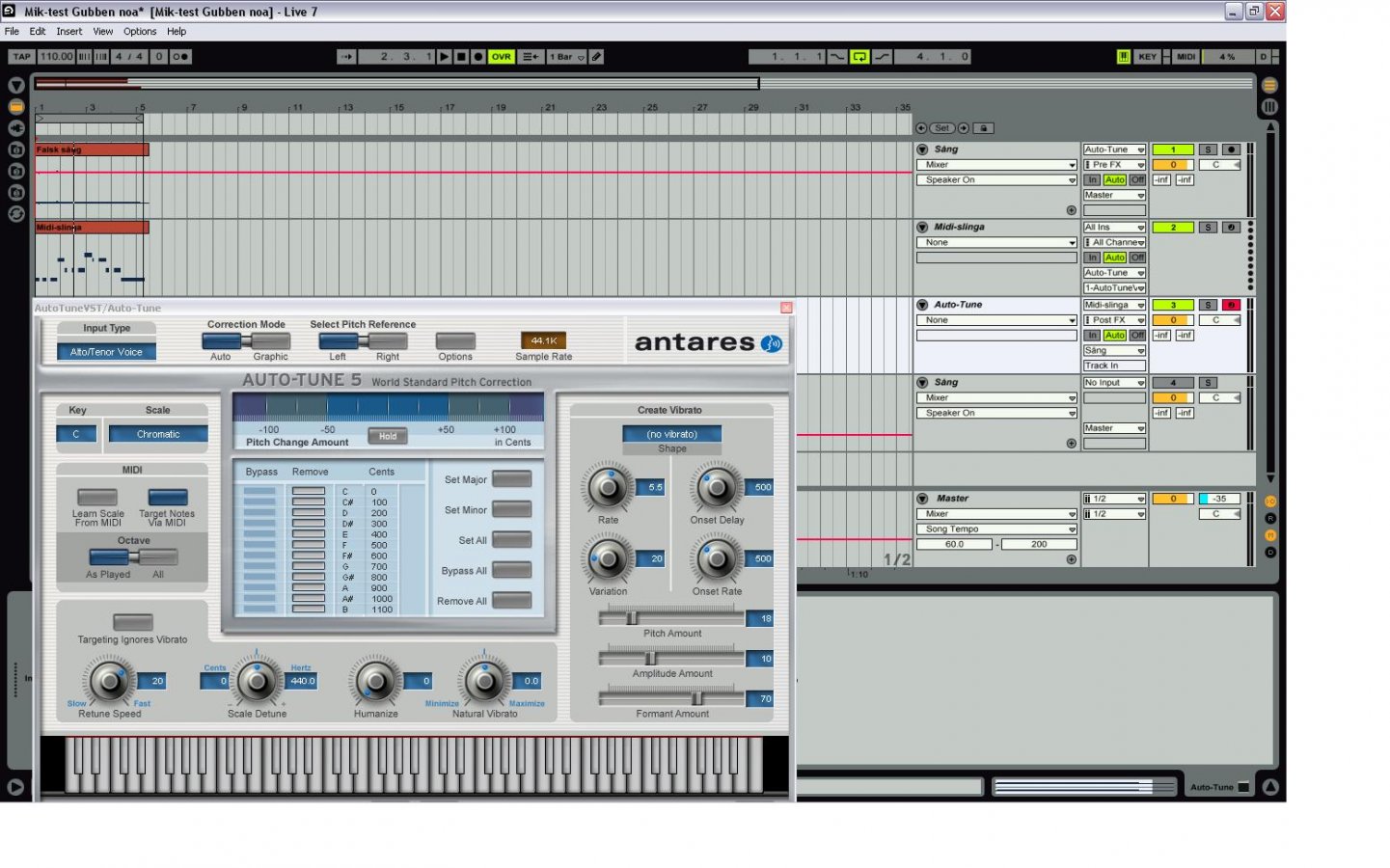Click the KEY map mode button

pyautogui.click(x=1147, y=57)
